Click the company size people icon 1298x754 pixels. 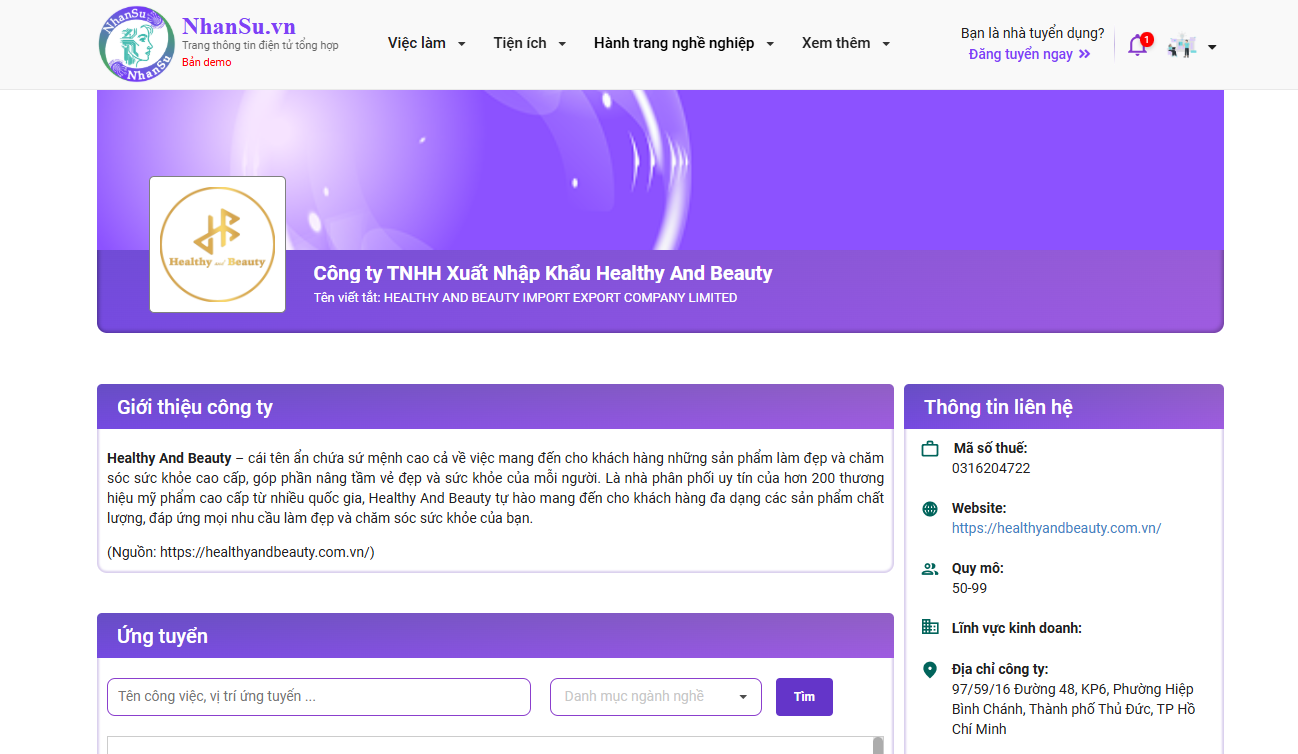930,569
